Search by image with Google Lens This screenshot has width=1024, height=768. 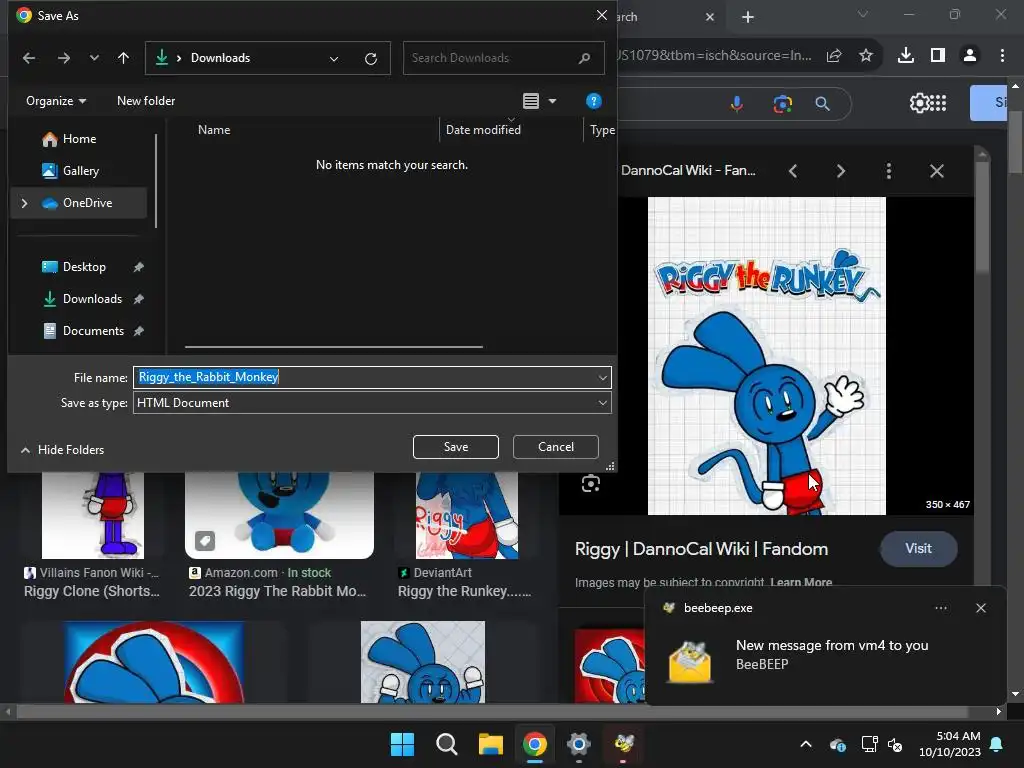tap(782, 103)
